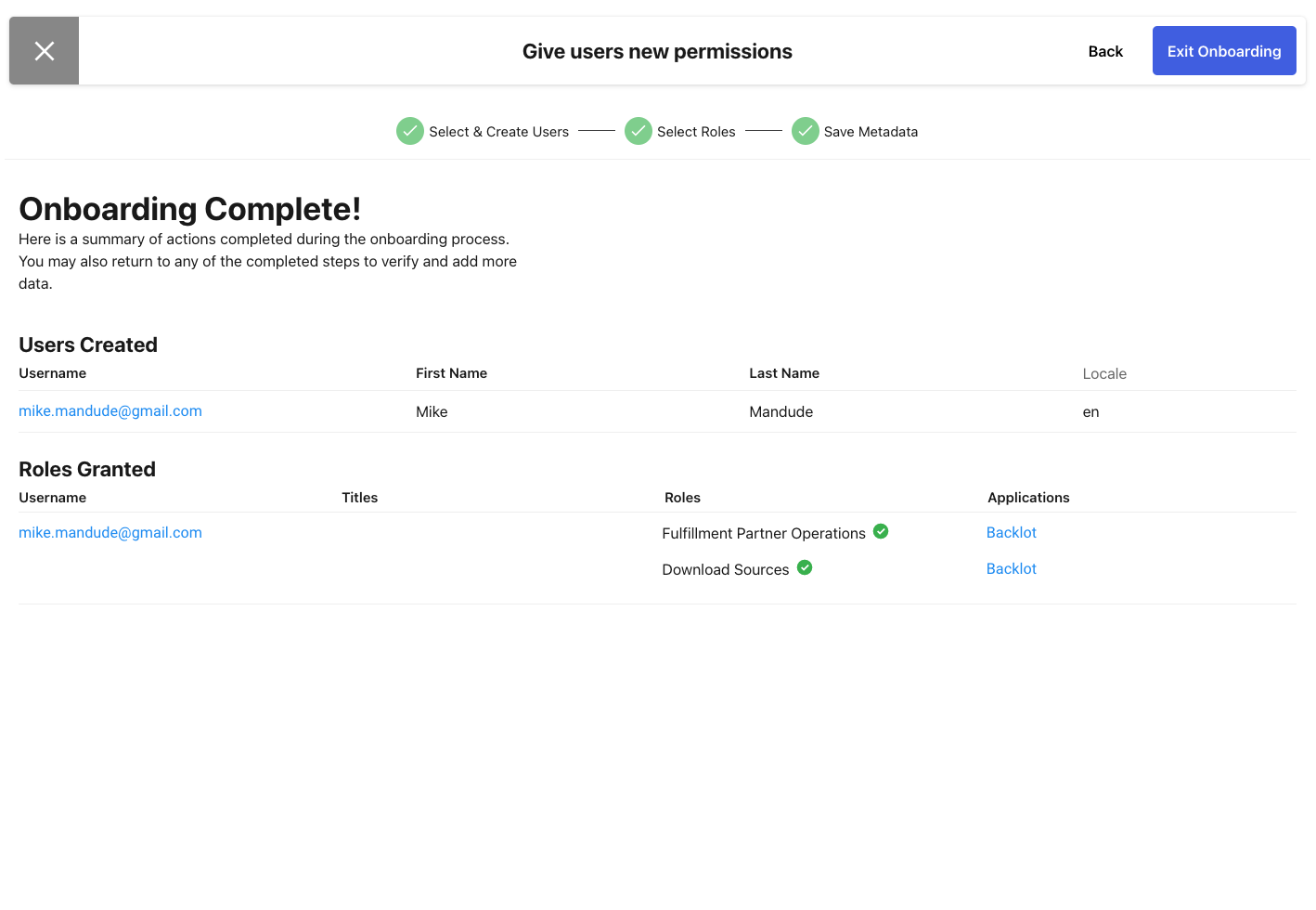Open the Backlot link for Download Sources
Image resolution: width=1316 pixels, height=910 pixels.
coord(1011,568)
